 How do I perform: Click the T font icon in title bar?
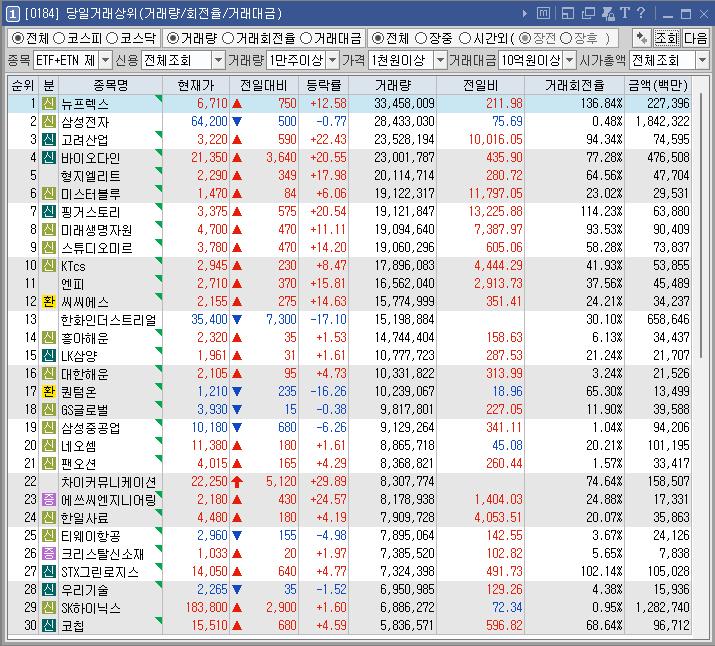625,13
